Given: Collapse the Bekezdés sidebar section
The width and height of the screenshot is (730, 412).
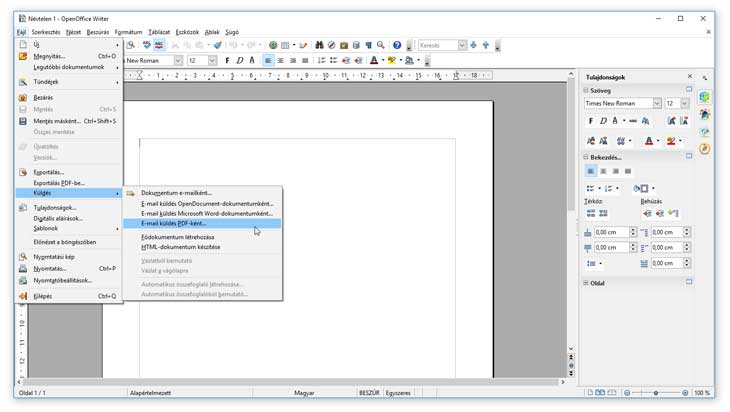Looking at the screenshot, I should pyautogui.click(x=586, y=157).
